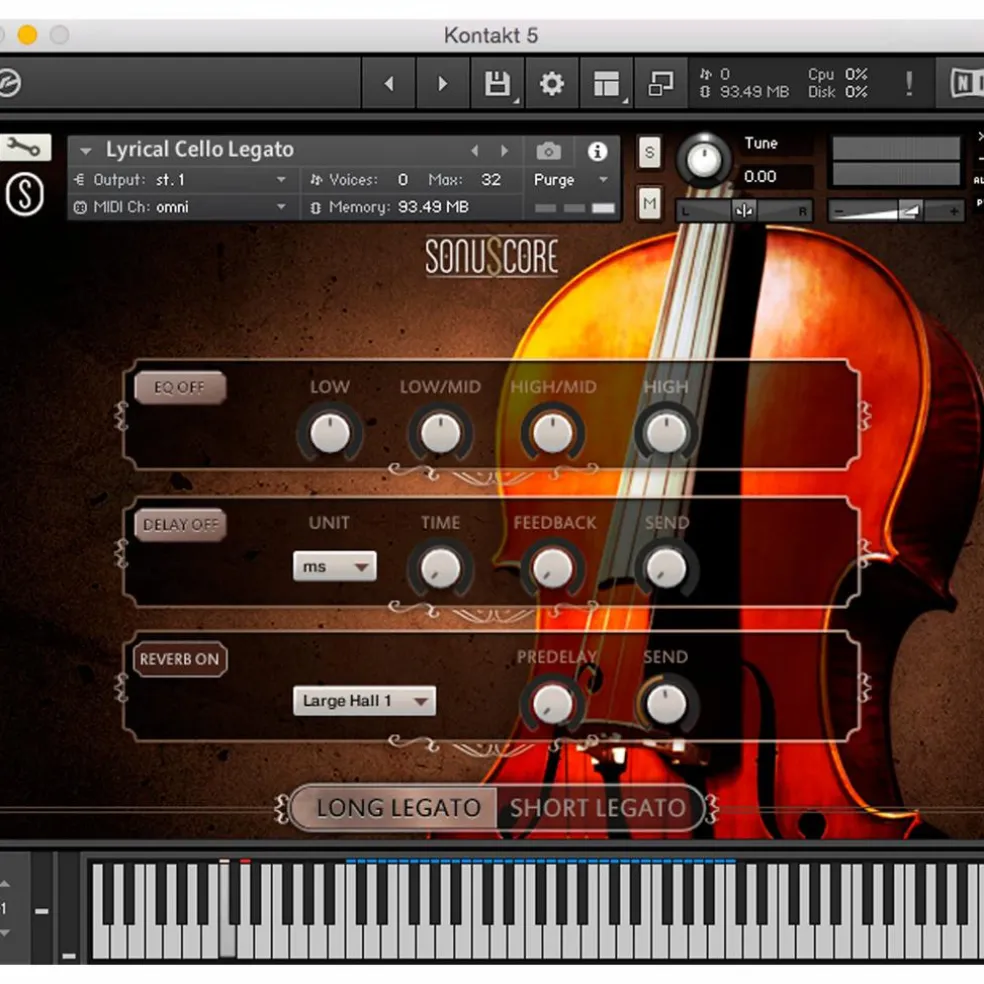Screen dimensions: 984x984
Task: Click the NI logo in the toolbar
Action: (x=966, y=83)
